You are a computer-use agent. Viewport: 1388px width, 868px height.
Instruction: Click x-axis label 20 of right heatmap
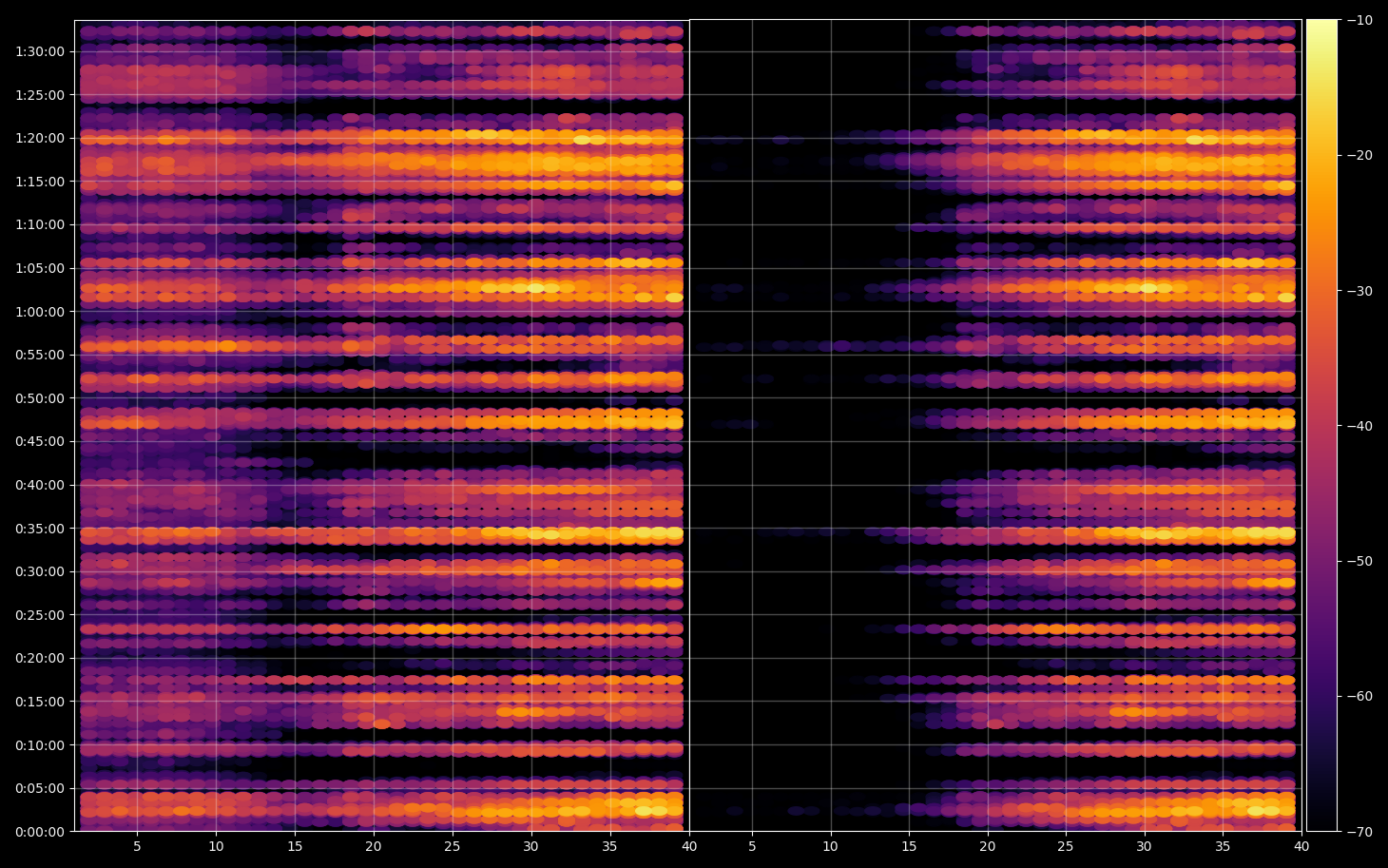point(987,846)
